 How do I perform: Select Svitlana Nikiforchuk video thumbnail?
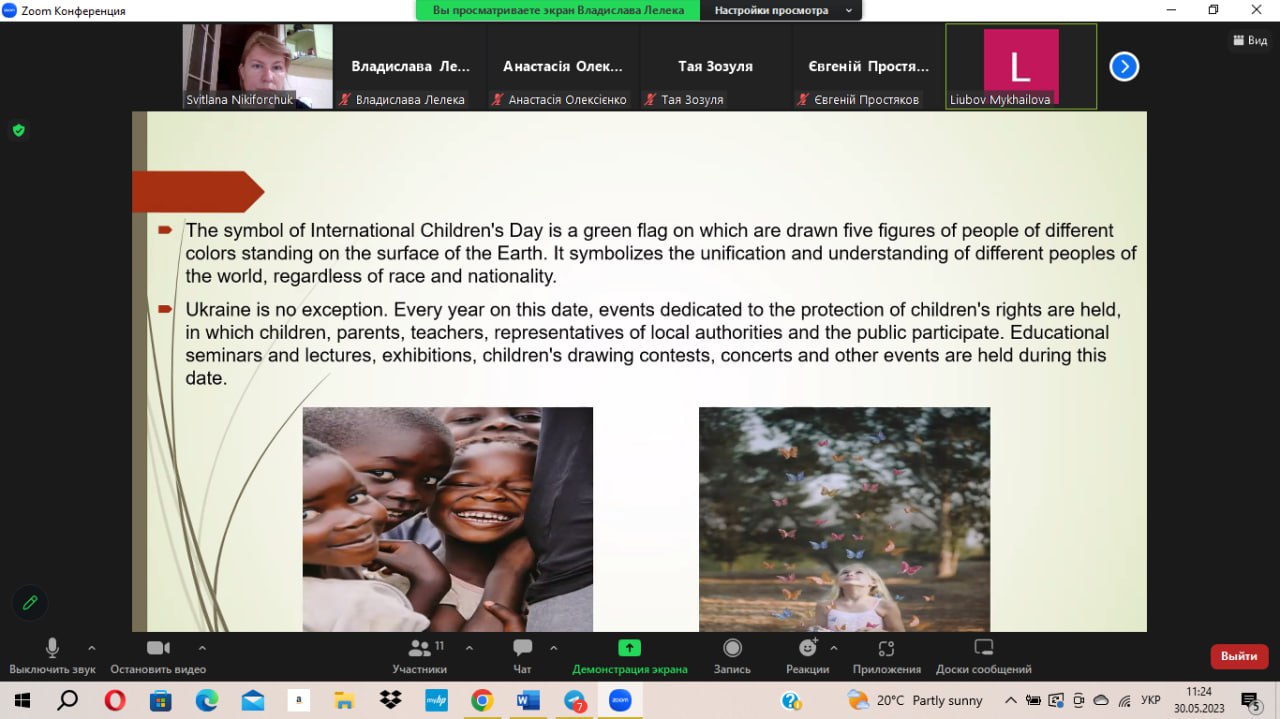[x=258, y=66]
